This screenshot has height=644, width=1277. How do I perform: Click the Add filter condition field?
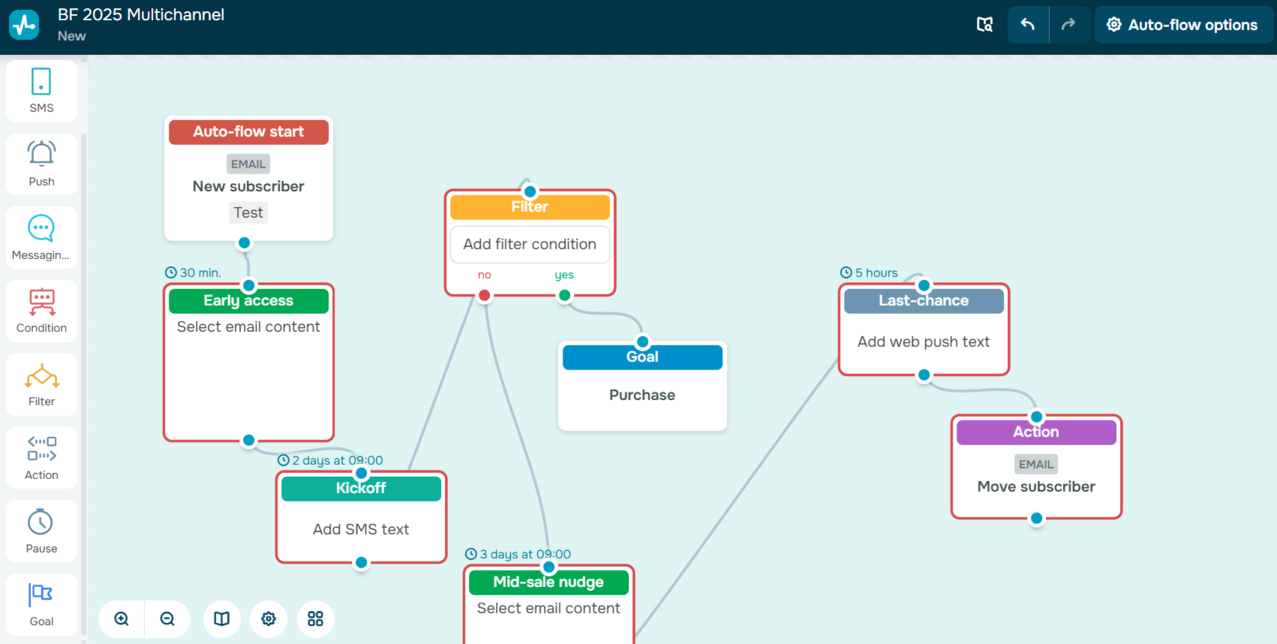[530, 244]
